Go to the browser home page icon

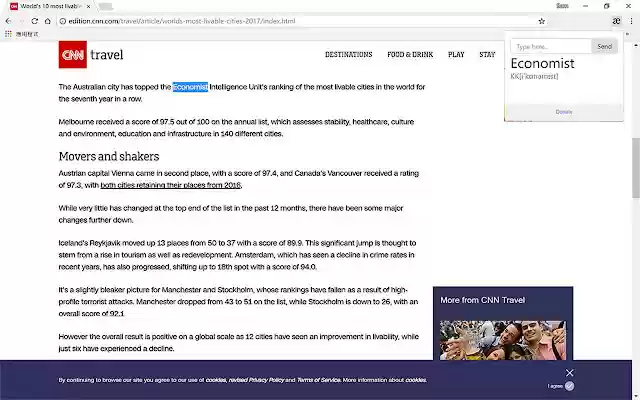click(x=48, y=21)
